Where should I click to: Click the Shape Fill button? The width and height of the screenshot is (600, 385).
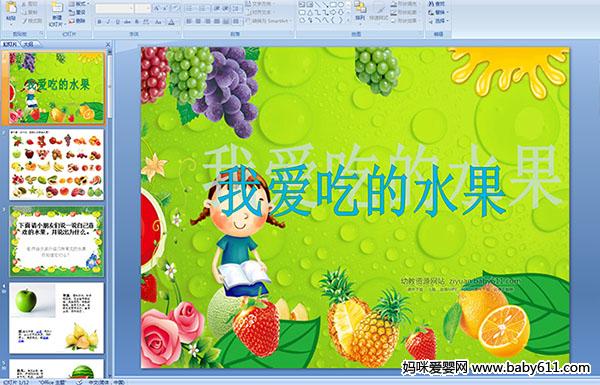(x=406, y=4)
